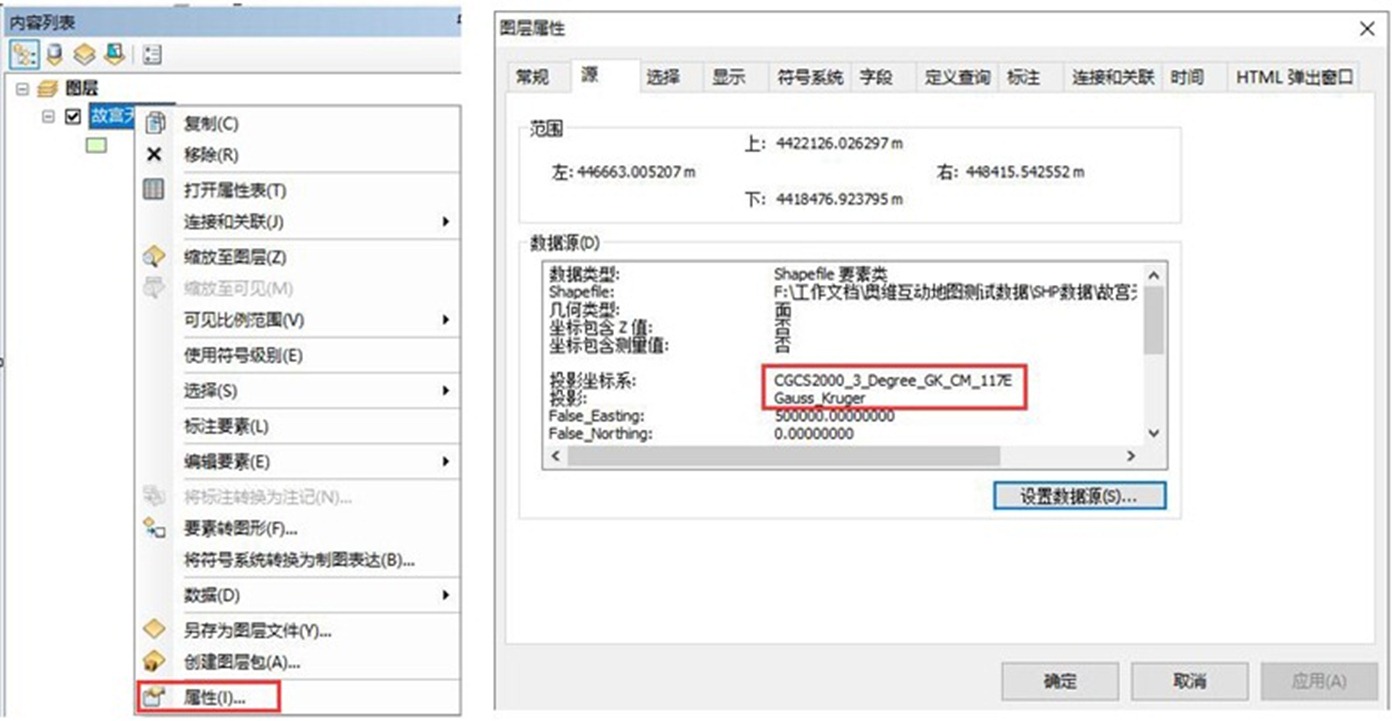Viewport: 1392px width, 721px height.
Task: Click the List By Visibility icon
Action: 84,53
